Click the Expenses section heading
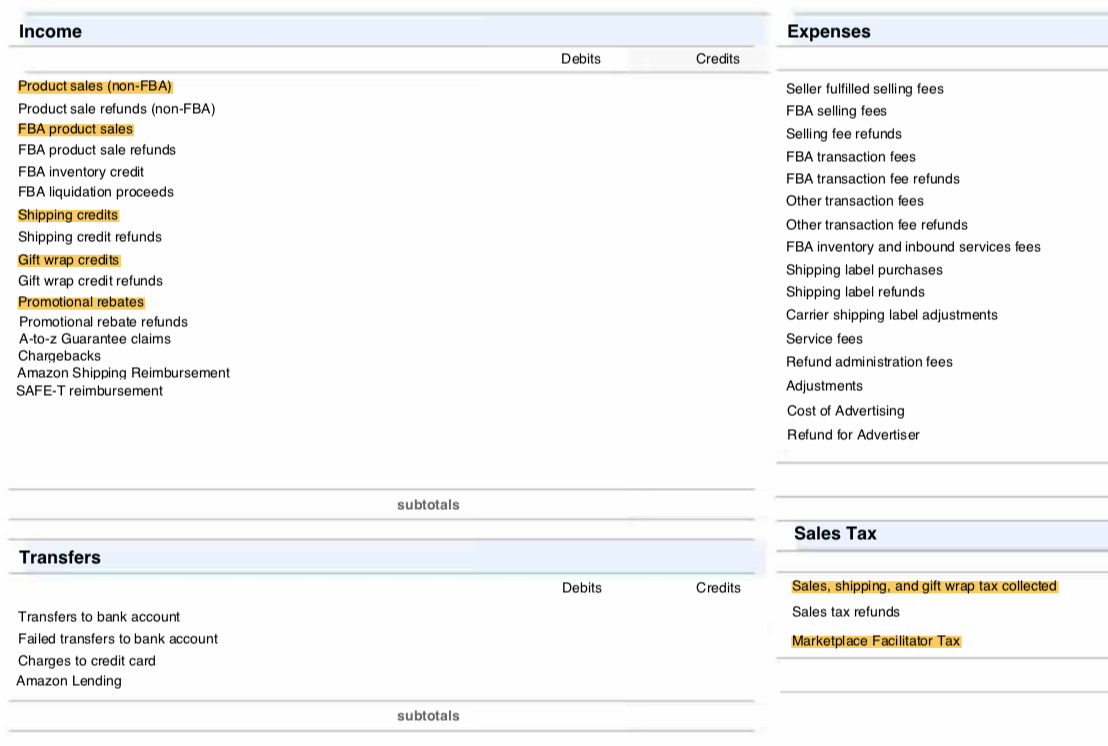Viewport: 1108px width, 746px height. click(x=828, y=31)
